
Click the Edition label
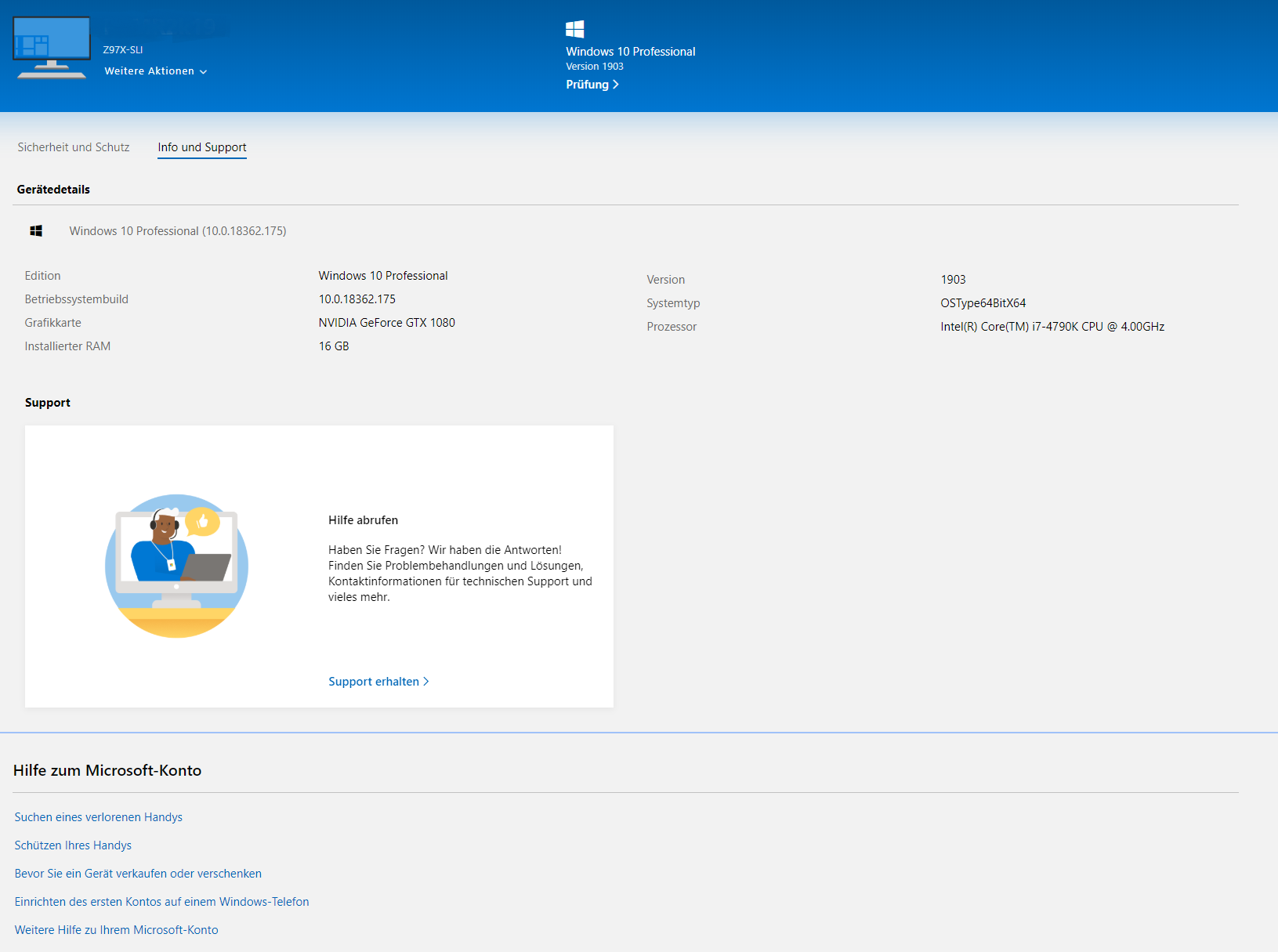(42, 276)
